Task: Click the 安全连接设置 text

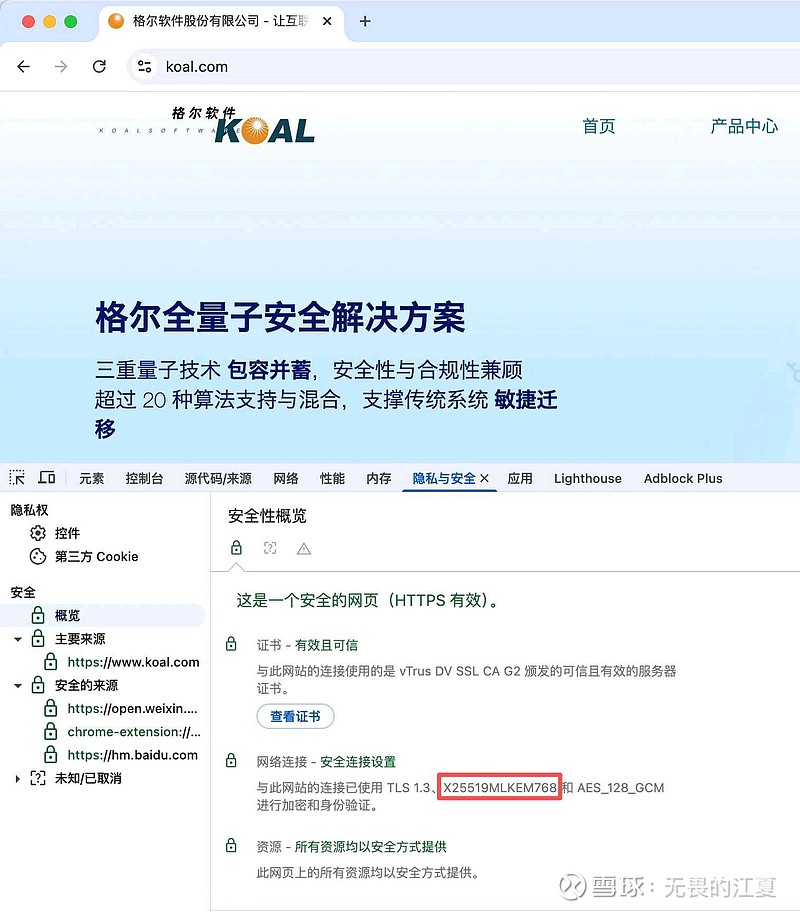Action: pyautogui.click(x=358, y=762)
